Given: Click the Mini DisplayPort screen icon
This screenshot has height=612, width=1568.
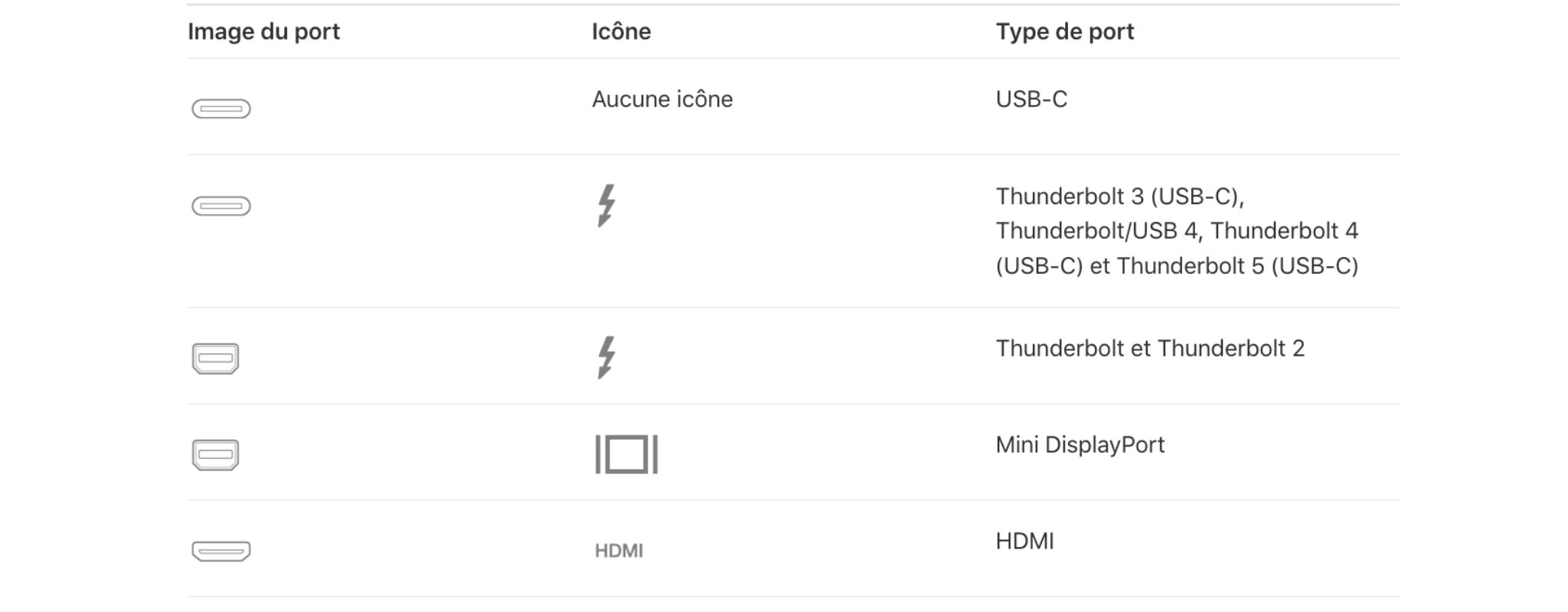Looking at the screenshot, I should [x=626, y=454].
